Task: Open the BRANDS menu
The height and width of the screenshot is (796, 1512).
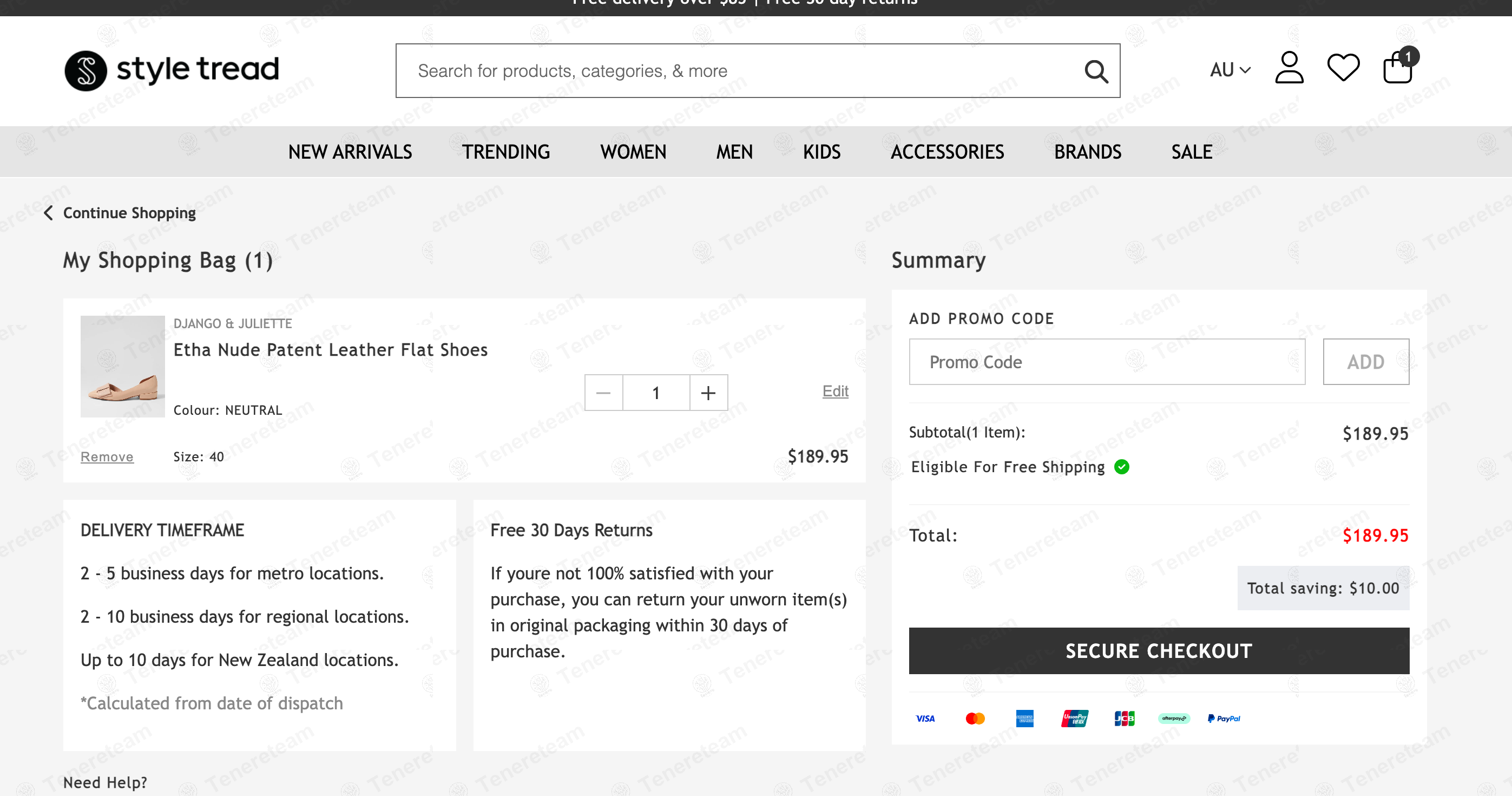Action: (1087, 152)
